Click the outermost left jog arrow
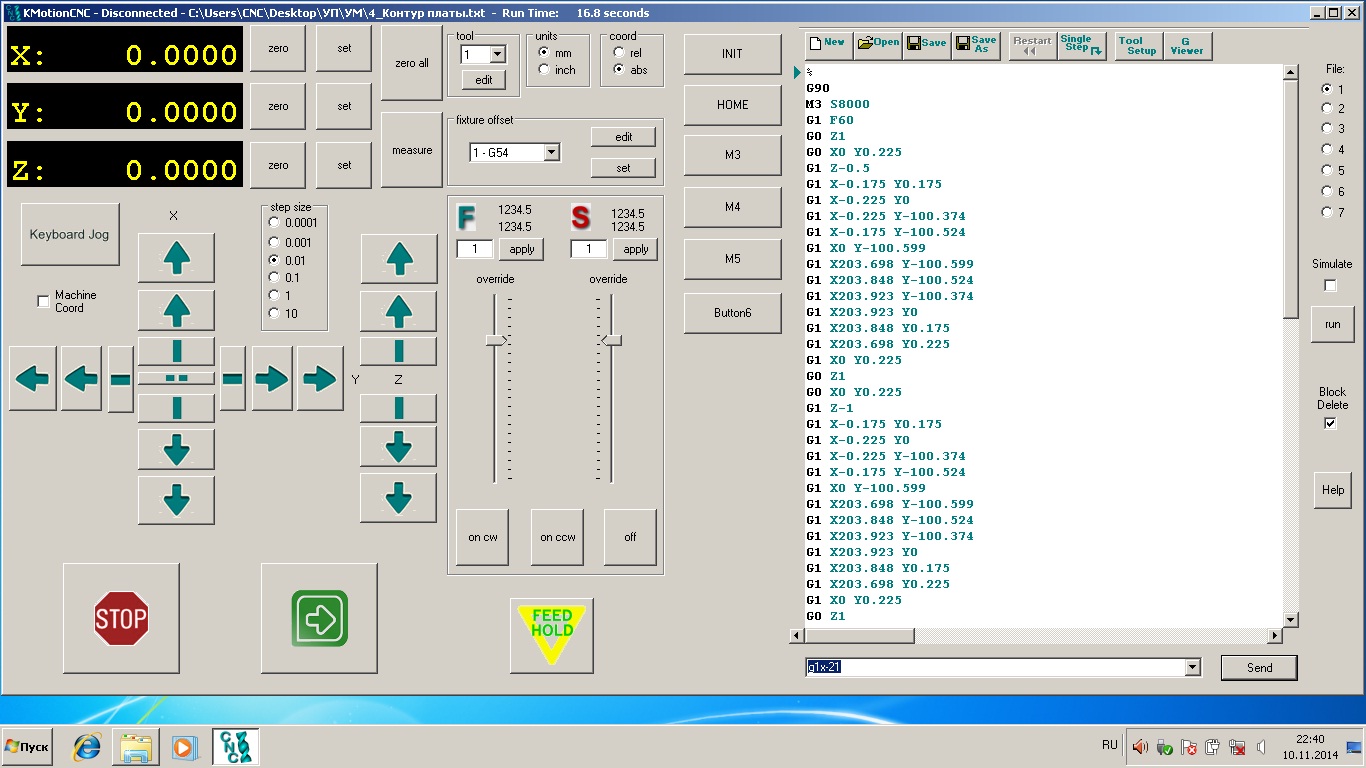The image size is (1366, 768). [33, 378]
